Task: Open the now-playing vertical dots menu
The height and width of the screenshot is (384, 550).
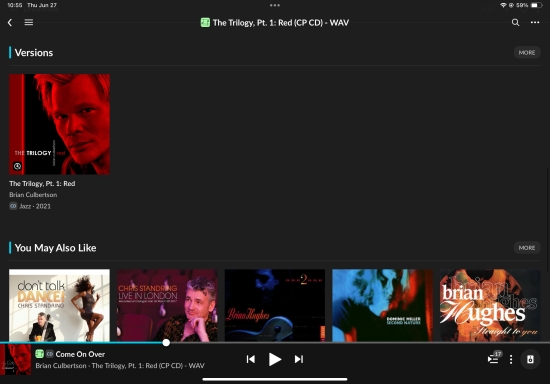Action: click(x=511, y=359)
